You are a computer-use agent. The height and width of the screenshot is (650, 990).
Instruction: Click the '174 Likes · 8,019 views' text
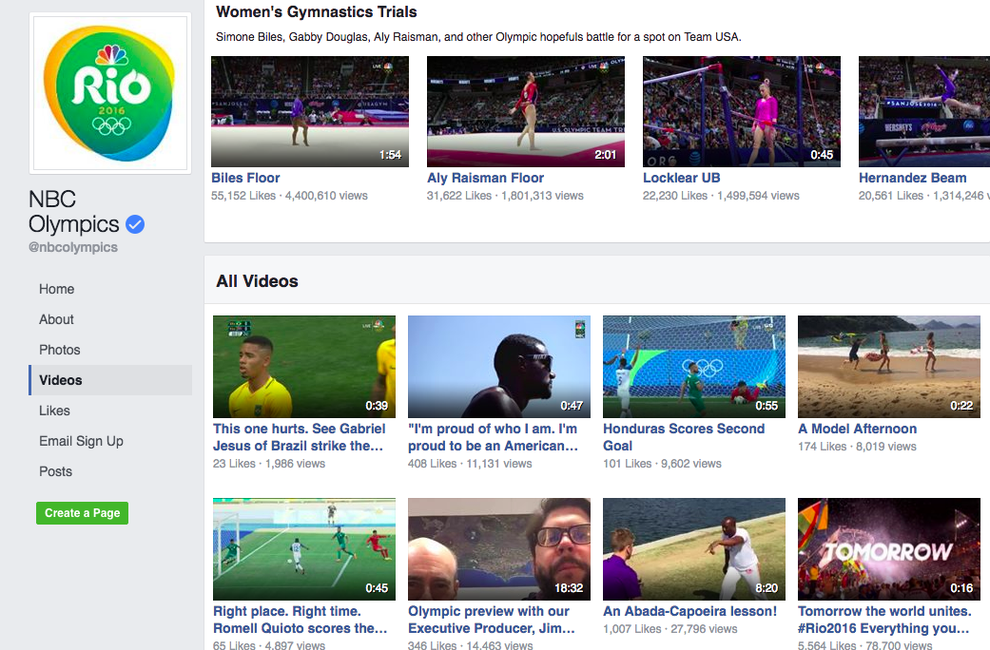tap(857, 447)
